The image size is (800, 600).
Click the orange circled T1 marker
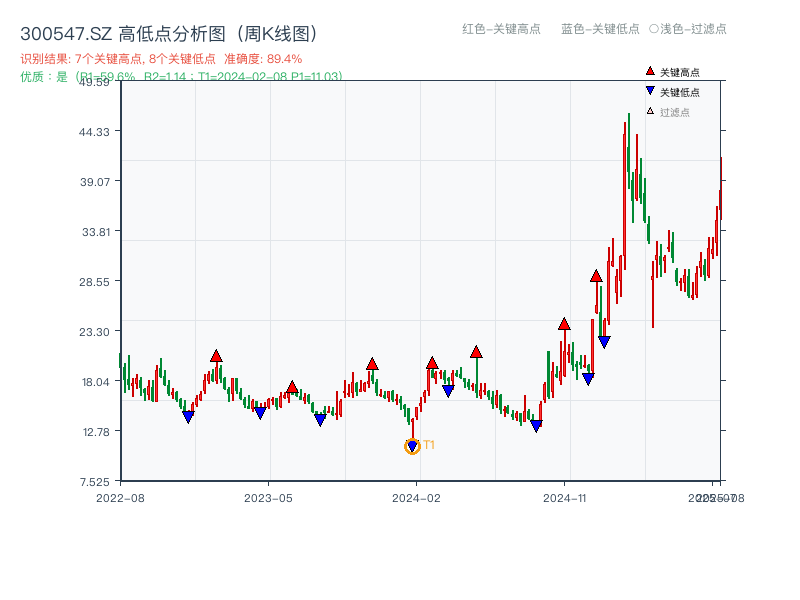pyautogui.click(x=412, y=445)
